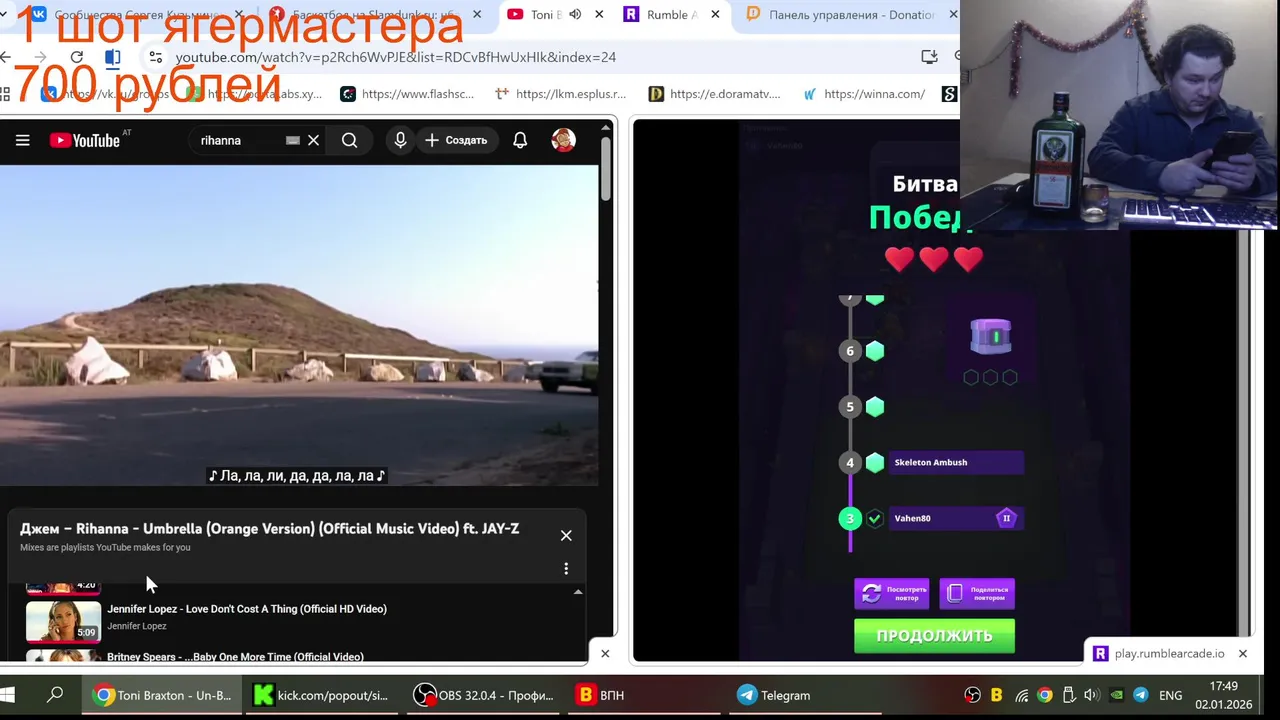Select the Vahen80 stage 3 entry
Image resolution: width=1280 pixels, height=720 pixels.
click(x=956, y=518)
